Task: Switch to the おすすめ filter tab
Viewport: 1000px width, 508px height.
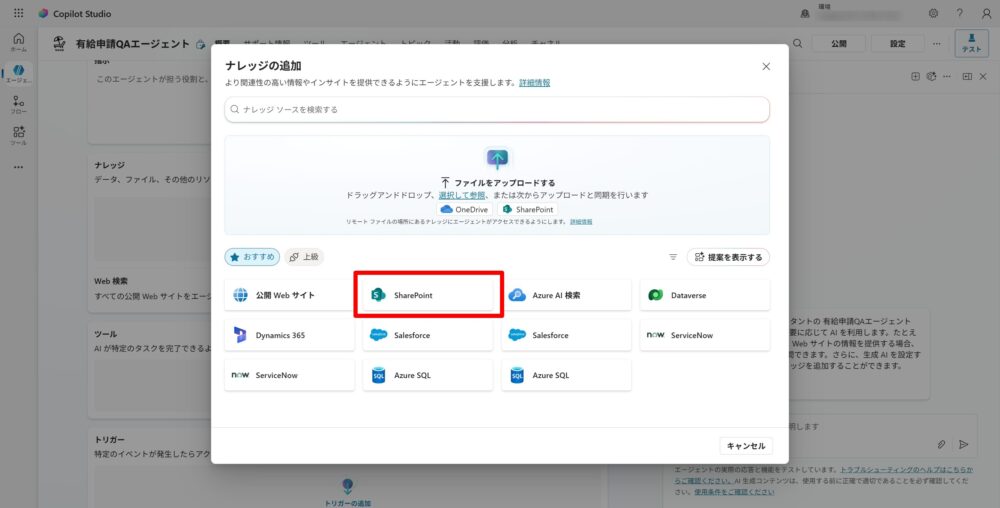Action: tap(251, 257)
